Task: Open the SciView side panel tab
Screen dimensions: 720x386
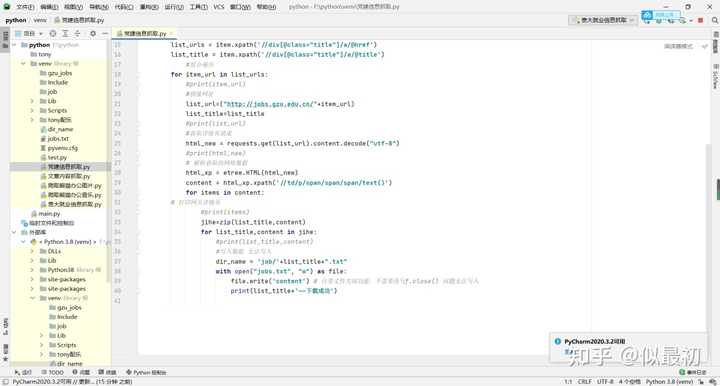Action: tap(715, 77)
